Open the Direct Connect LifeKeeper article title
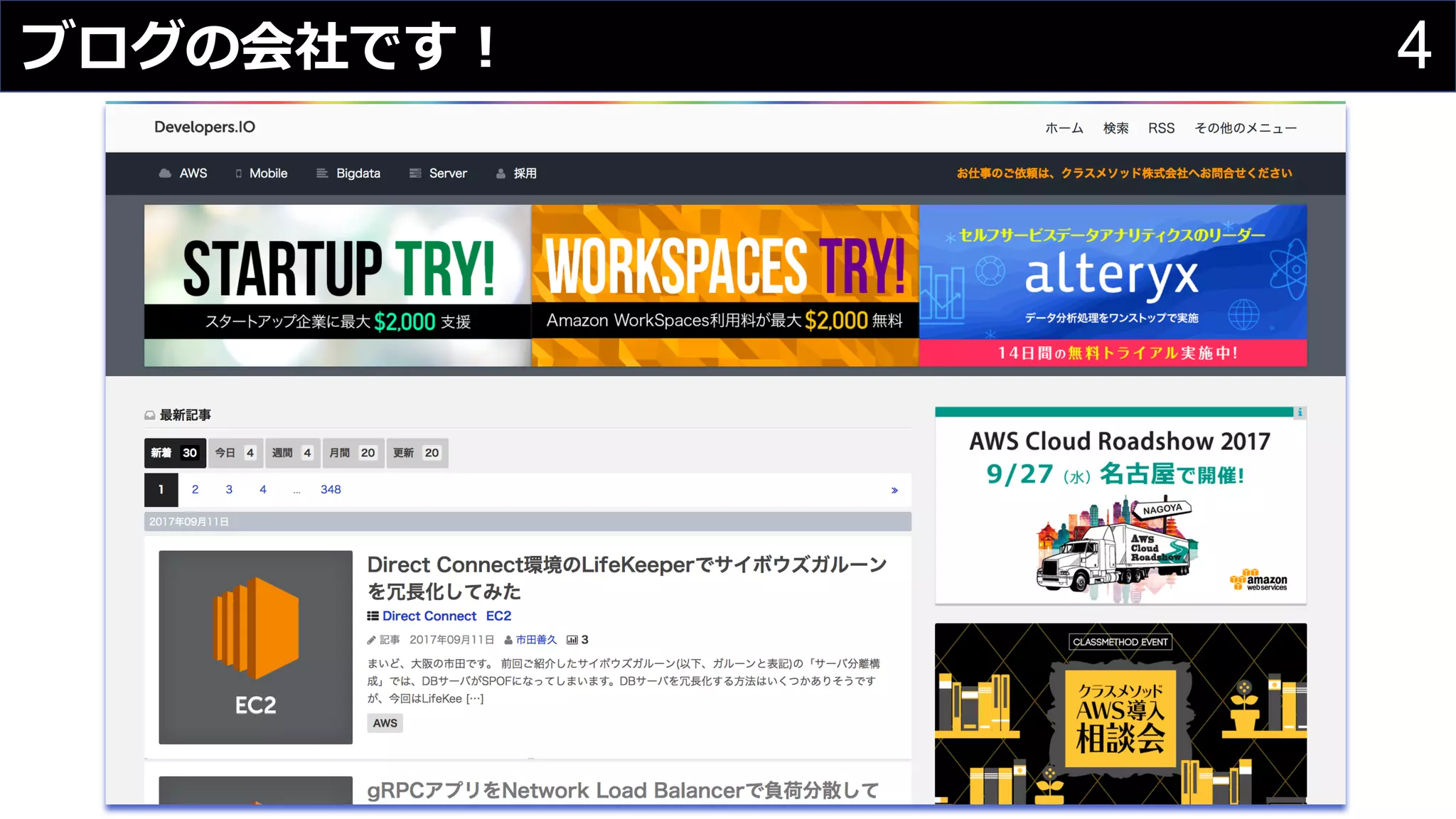 [627, 578]
